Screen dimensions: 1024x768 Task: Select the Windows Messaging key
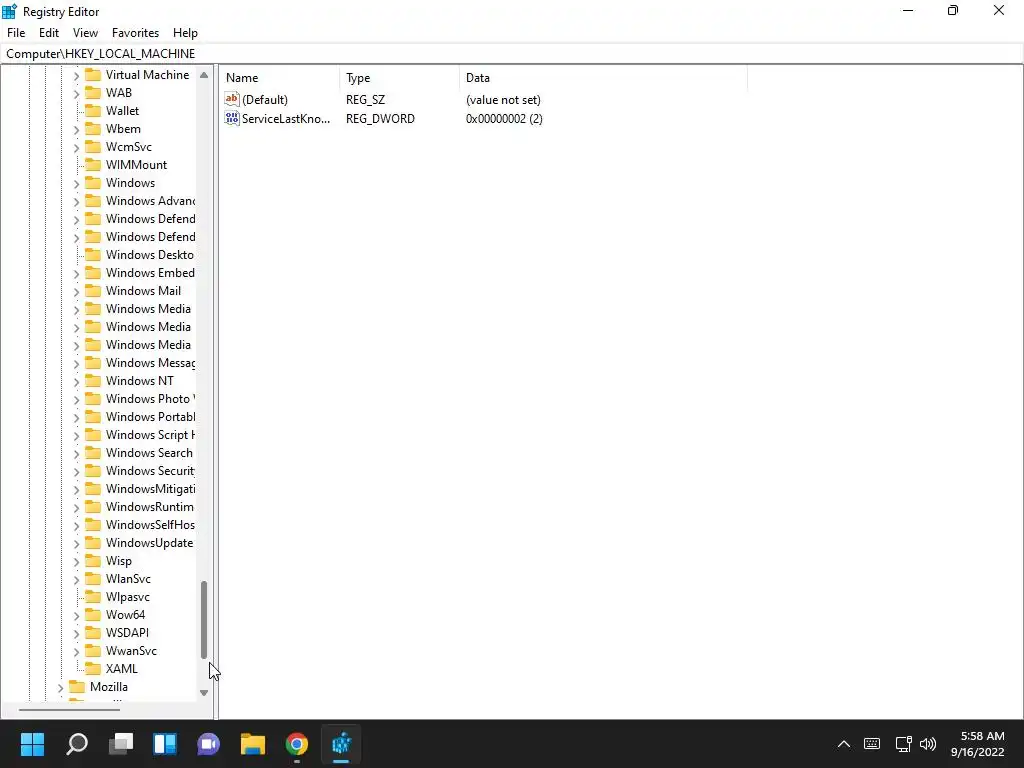click(150, 362)
